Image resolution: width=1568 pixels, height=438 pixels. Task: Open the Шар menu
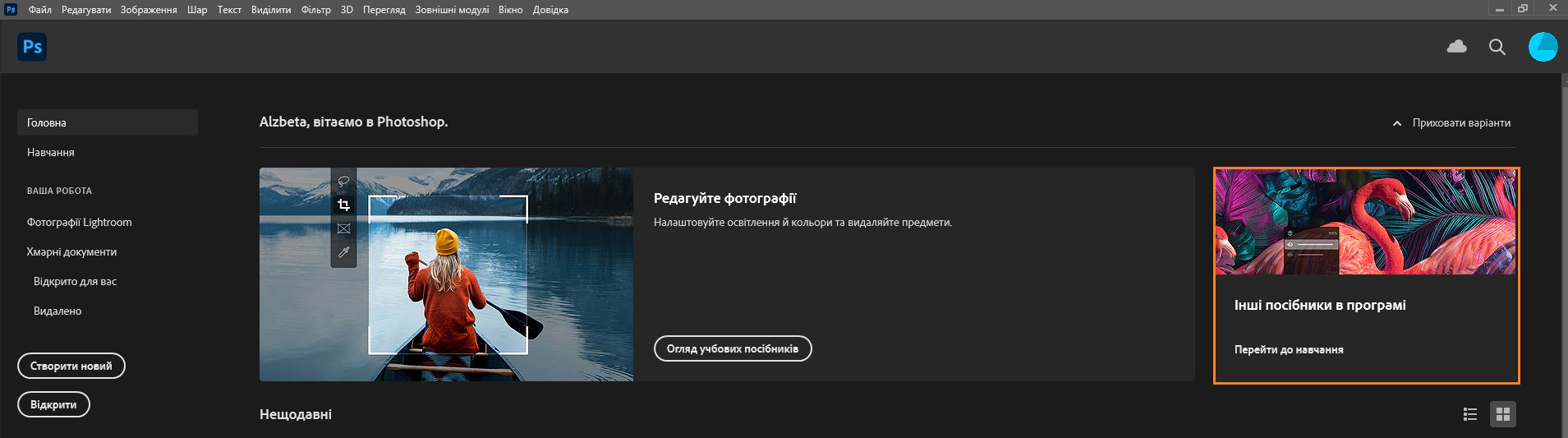pos(197,10)
